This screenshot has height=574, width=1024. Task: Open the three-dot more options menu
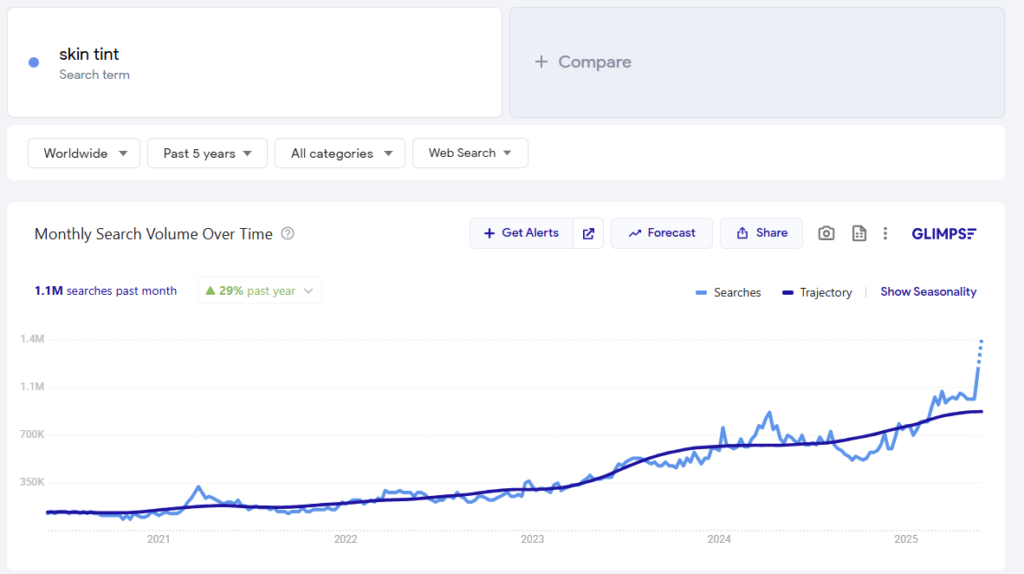point(886,233)
